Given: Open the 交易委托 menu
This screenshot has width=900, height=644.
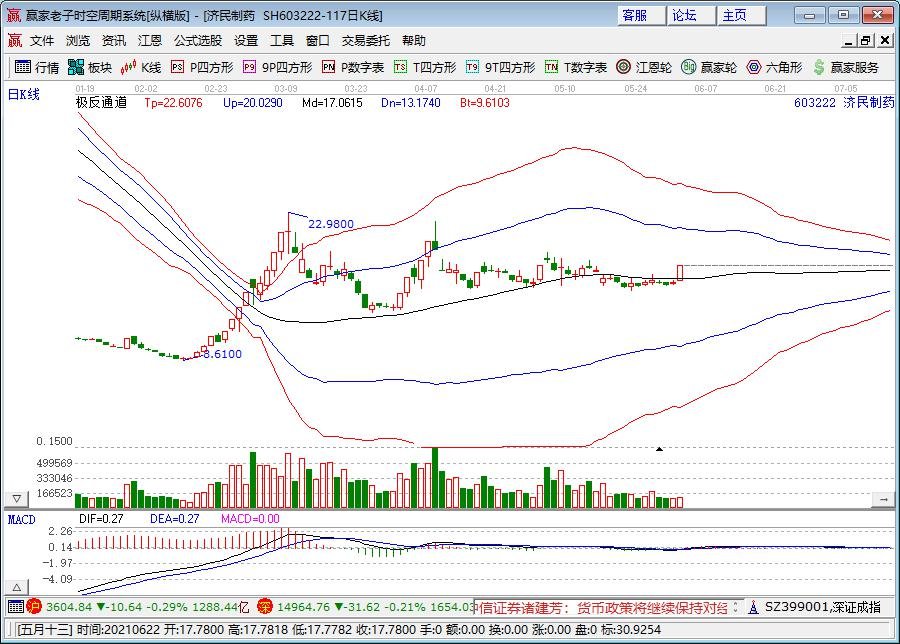Looking at the screenshot, I should tap(366, 41).
